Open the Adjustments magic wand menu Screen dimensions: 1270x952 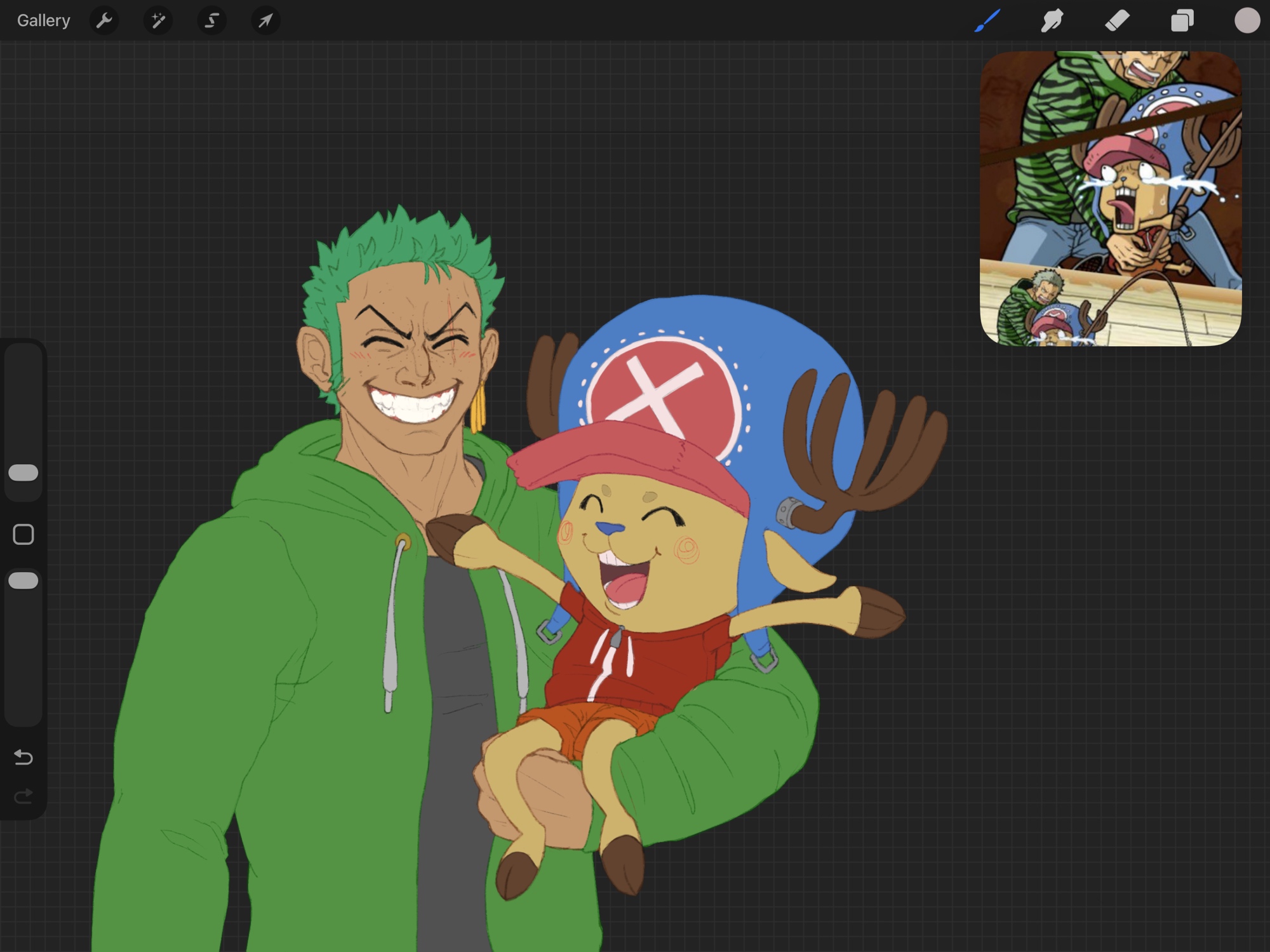157,21
